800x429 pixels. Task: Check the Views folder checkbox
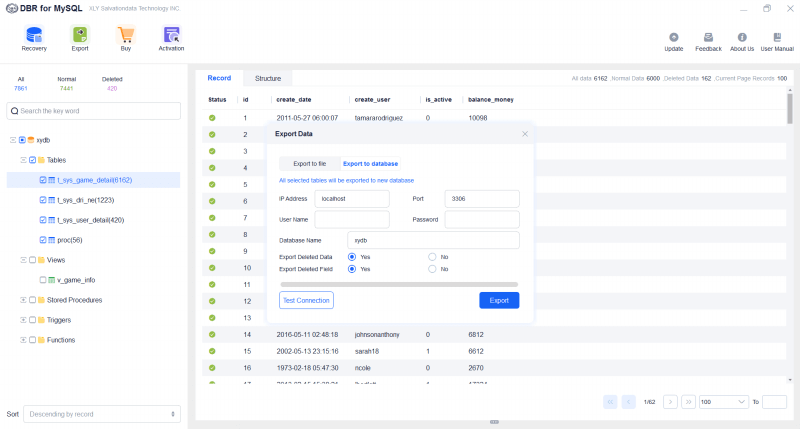click(x=32, y=260)
